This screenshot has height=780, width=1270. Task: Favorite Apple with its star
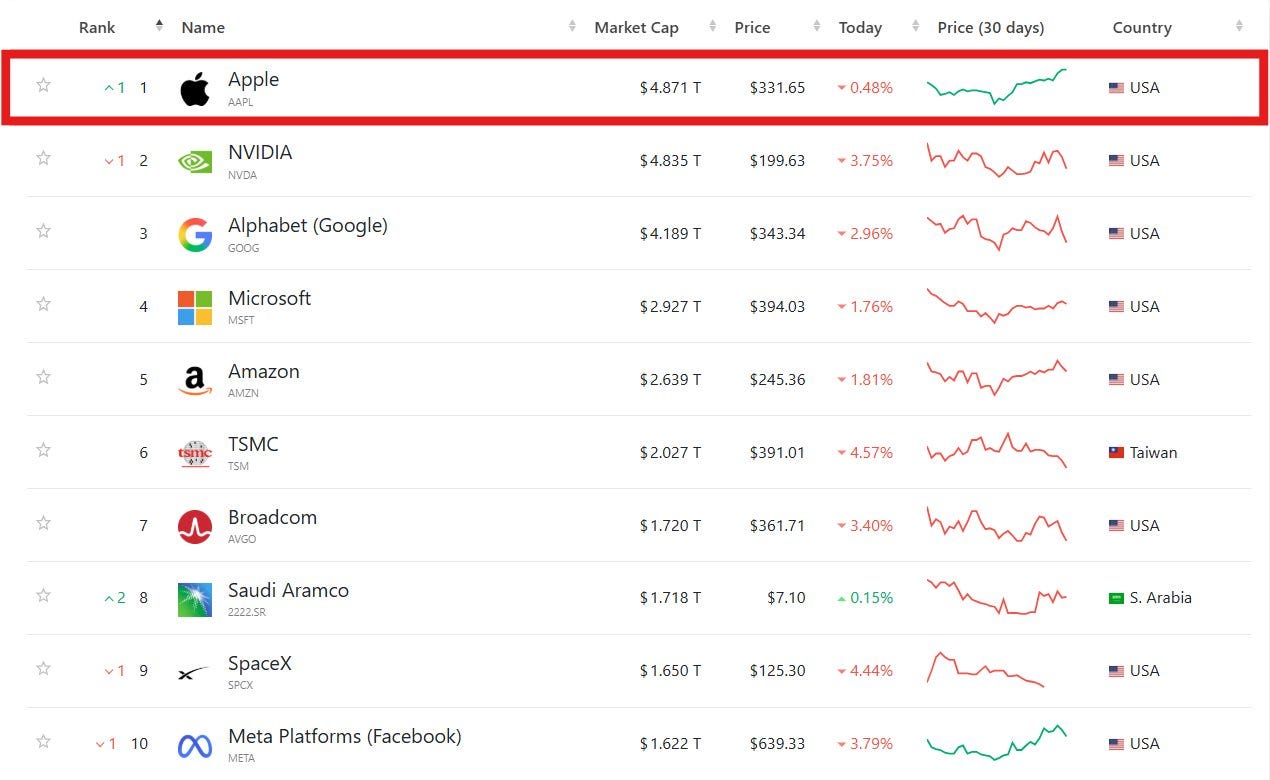pos(43,85)
